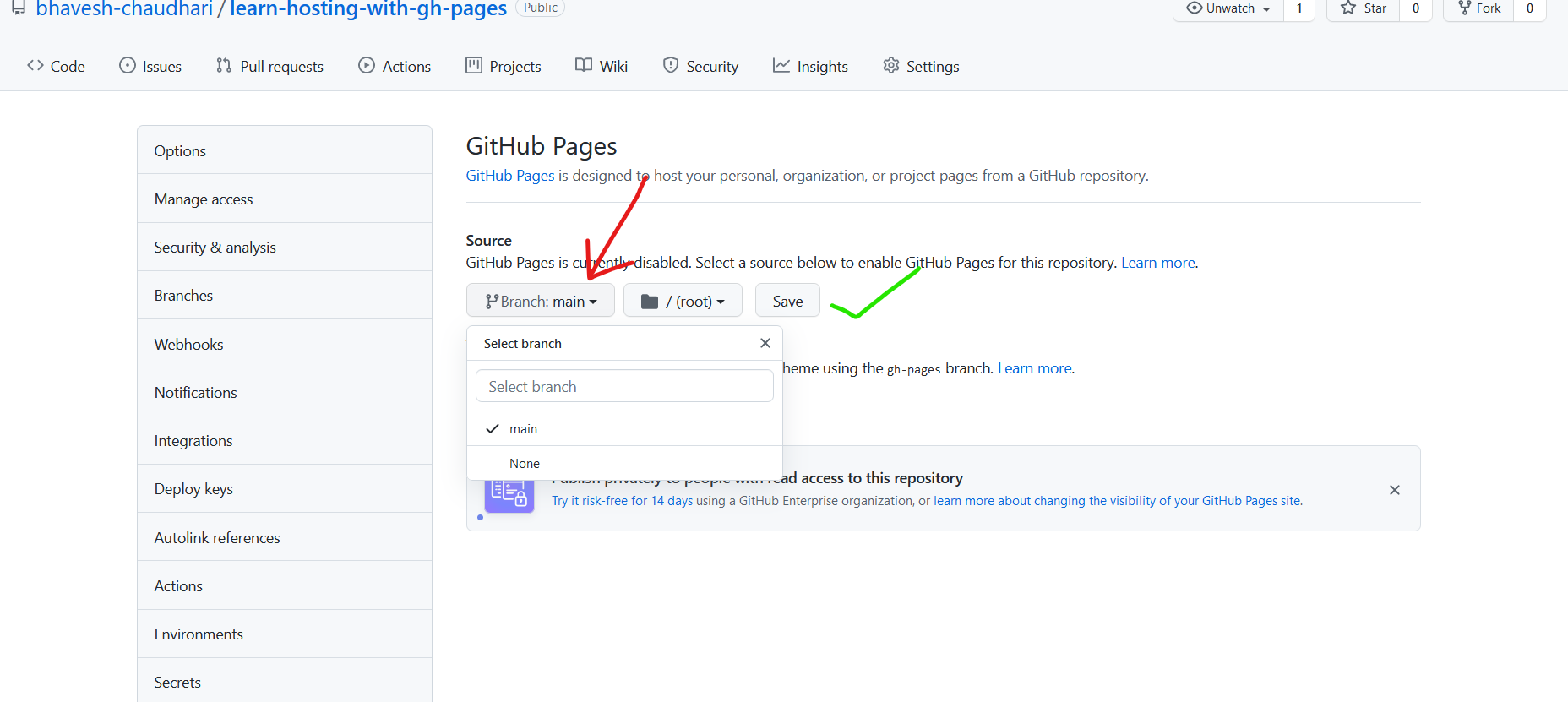Screen dimensions: 1568x702
Task: Open the / (root) folder dropdown
Action: [683, 301]
